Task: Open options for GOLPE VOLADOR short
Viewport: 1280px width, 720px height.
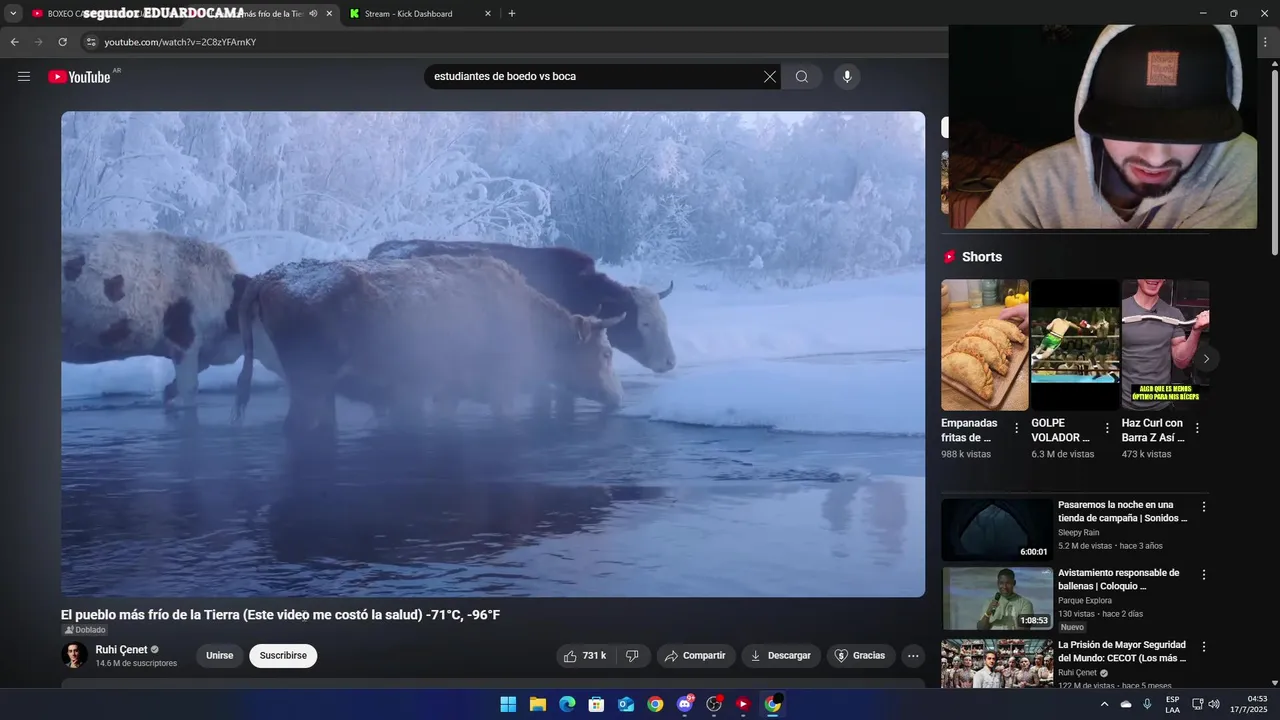Action: (x=1107, y=428)
